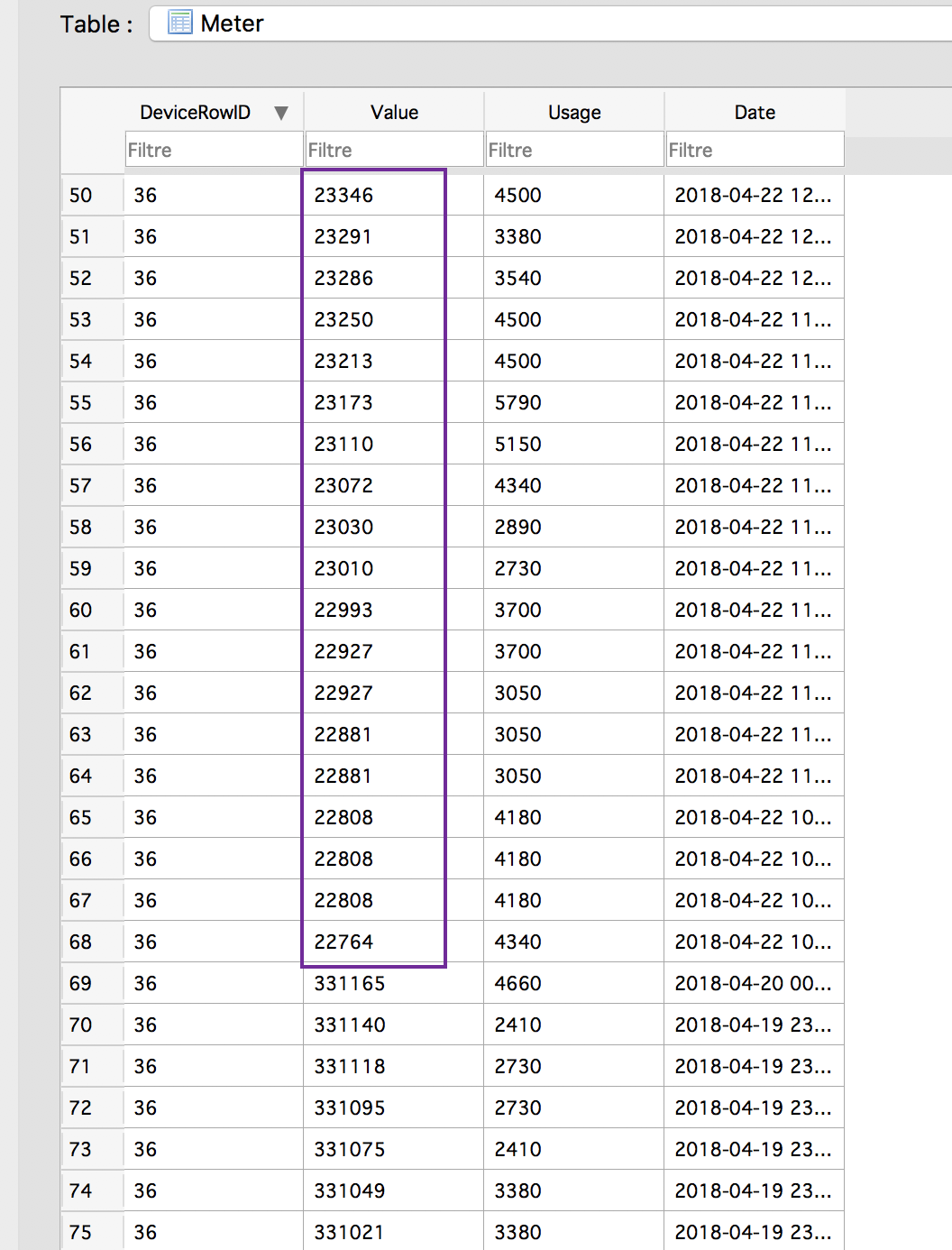The height and width of the screenshot is (1250, 952).
Task: Select row number 69 header
Action: [92, 983]
